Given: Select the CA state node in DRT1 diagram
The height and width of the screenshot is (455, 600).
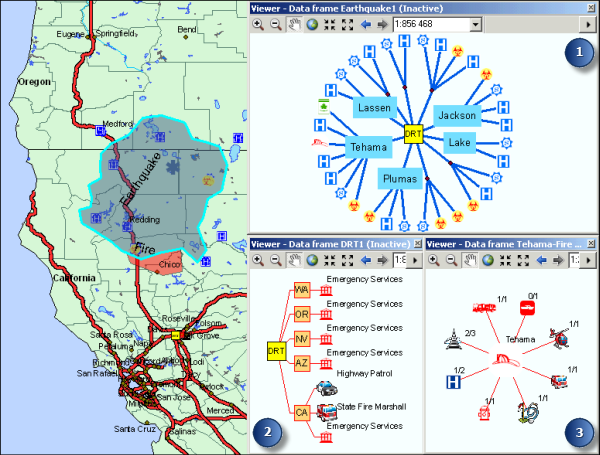Looking at the screenshot, I should (302, 411).
